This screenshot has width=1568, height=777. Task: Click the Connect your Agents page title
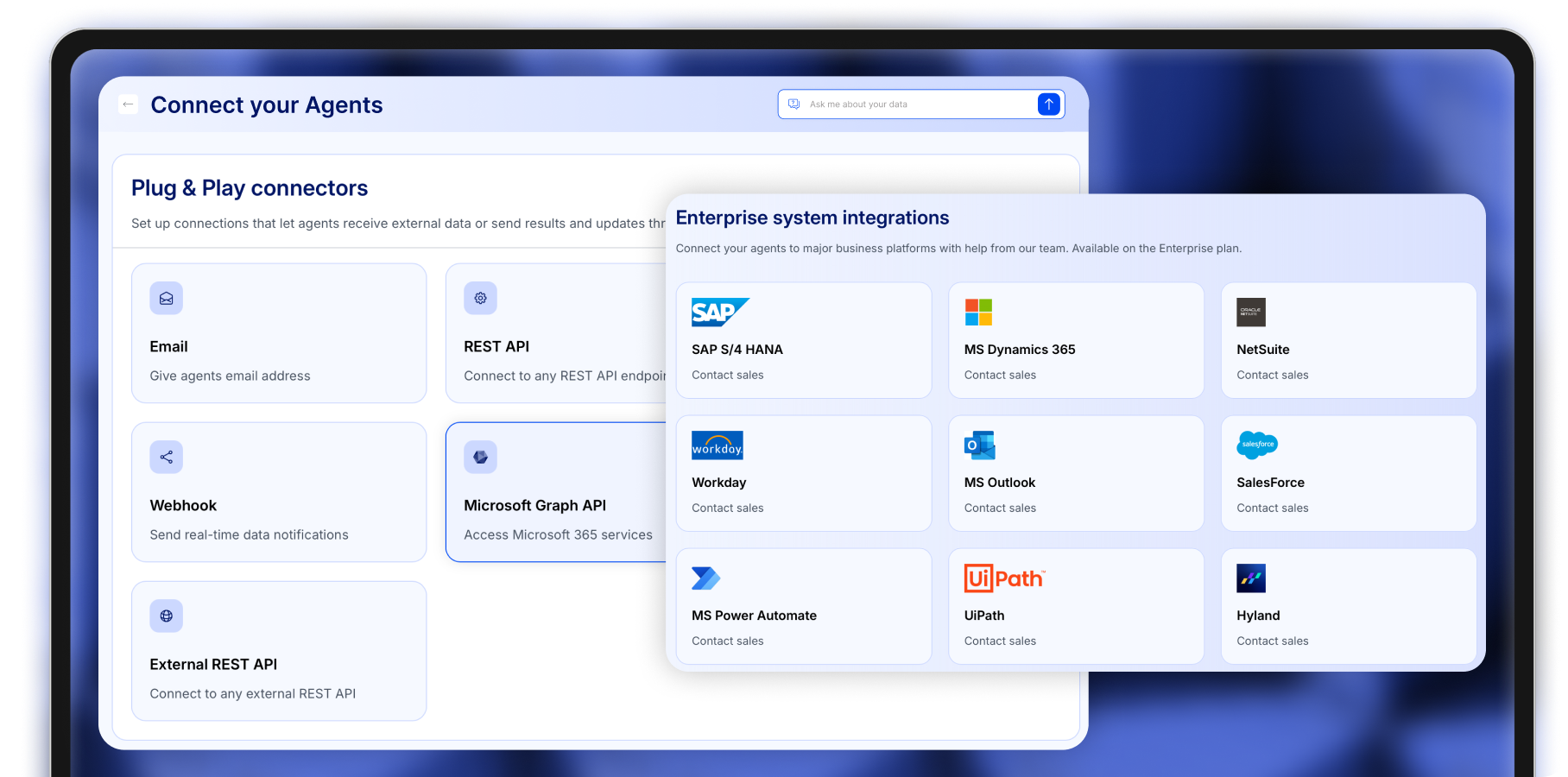[267, 104]
